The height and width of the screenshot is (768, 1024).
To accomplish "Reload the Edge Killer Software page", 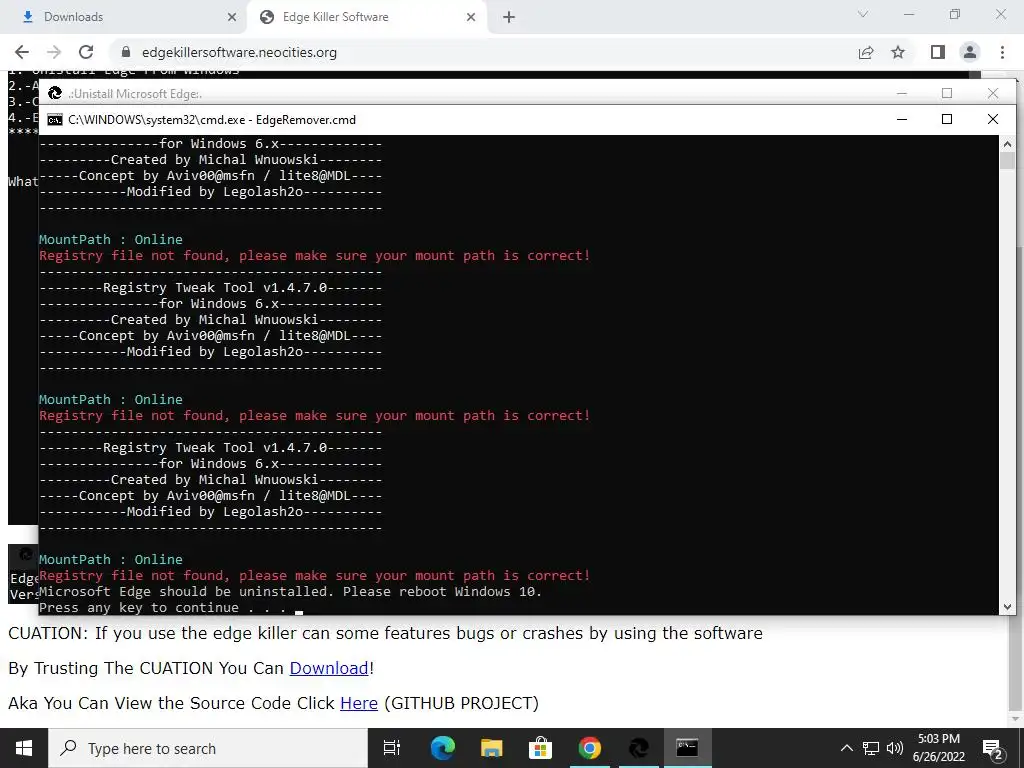I will (86, 52).
